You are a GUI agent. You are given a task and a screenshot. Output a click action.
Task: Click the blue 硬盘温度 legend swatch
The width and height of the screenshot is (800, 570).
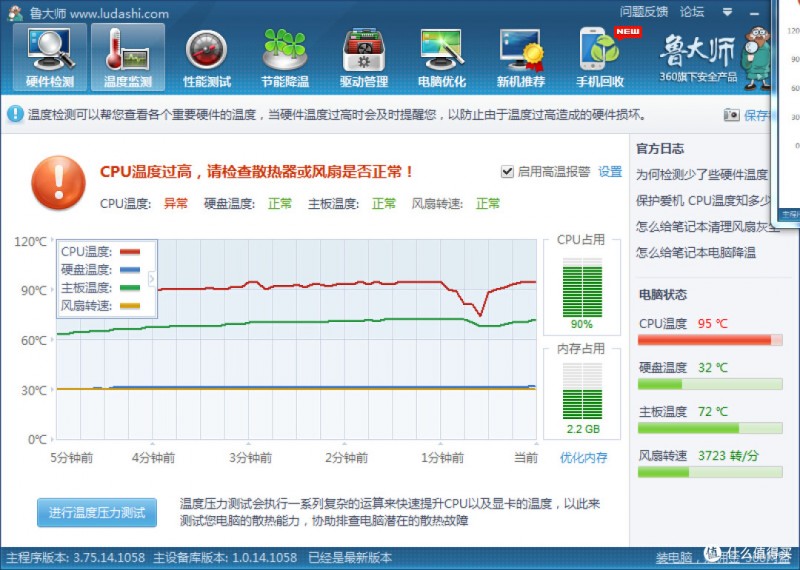[130, 269]
